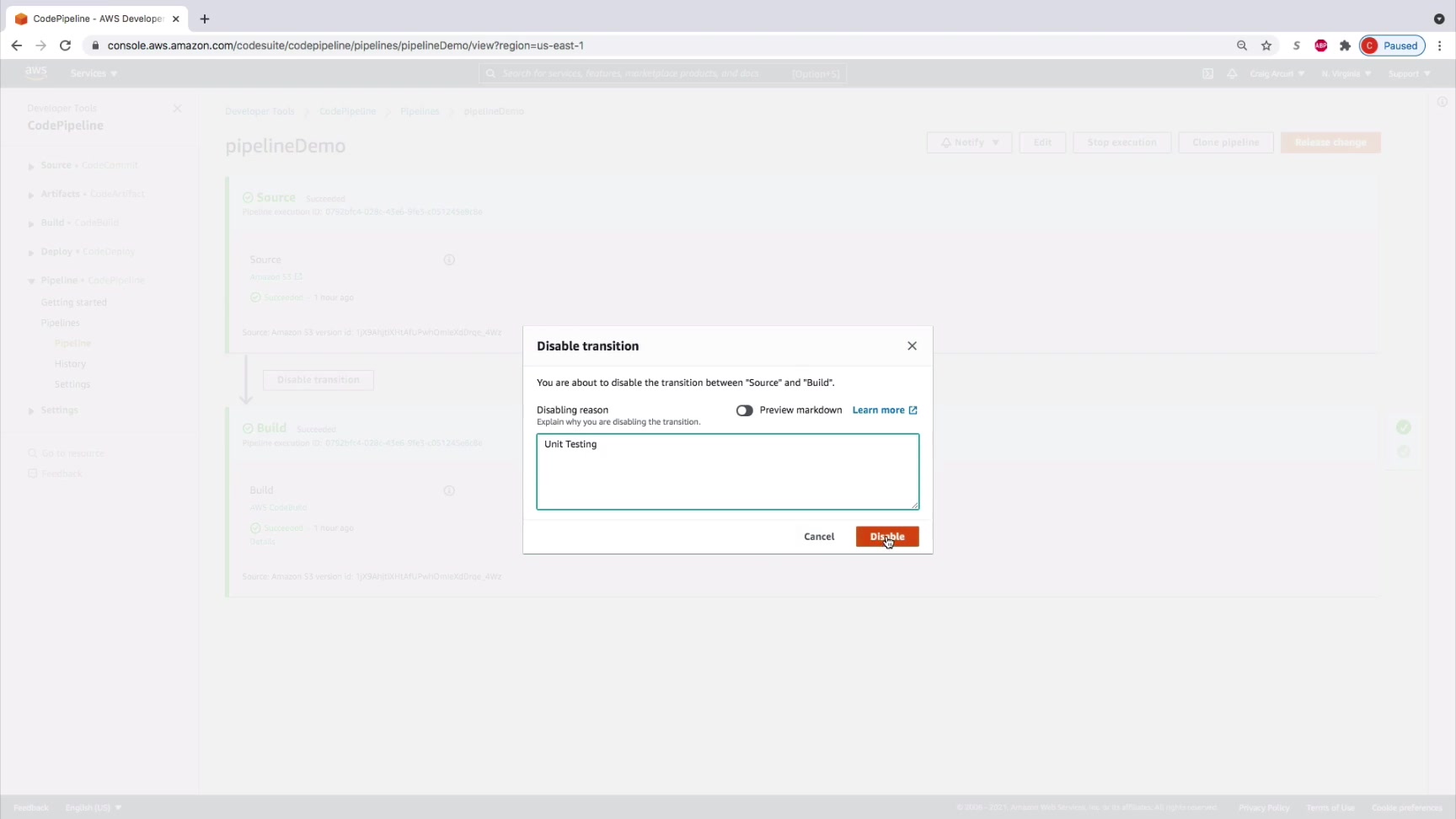Click the info panel icon at right edge
1456x819 pixels.
(1442, 102)
